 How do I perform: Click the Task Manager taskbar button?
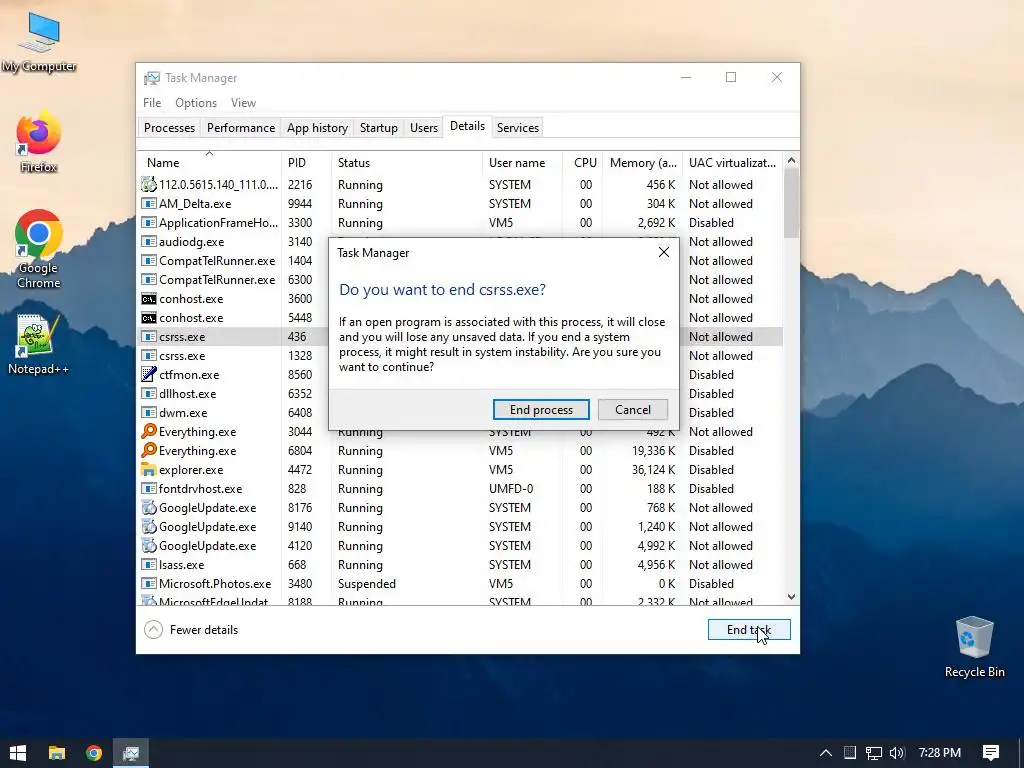coord(131,753)
